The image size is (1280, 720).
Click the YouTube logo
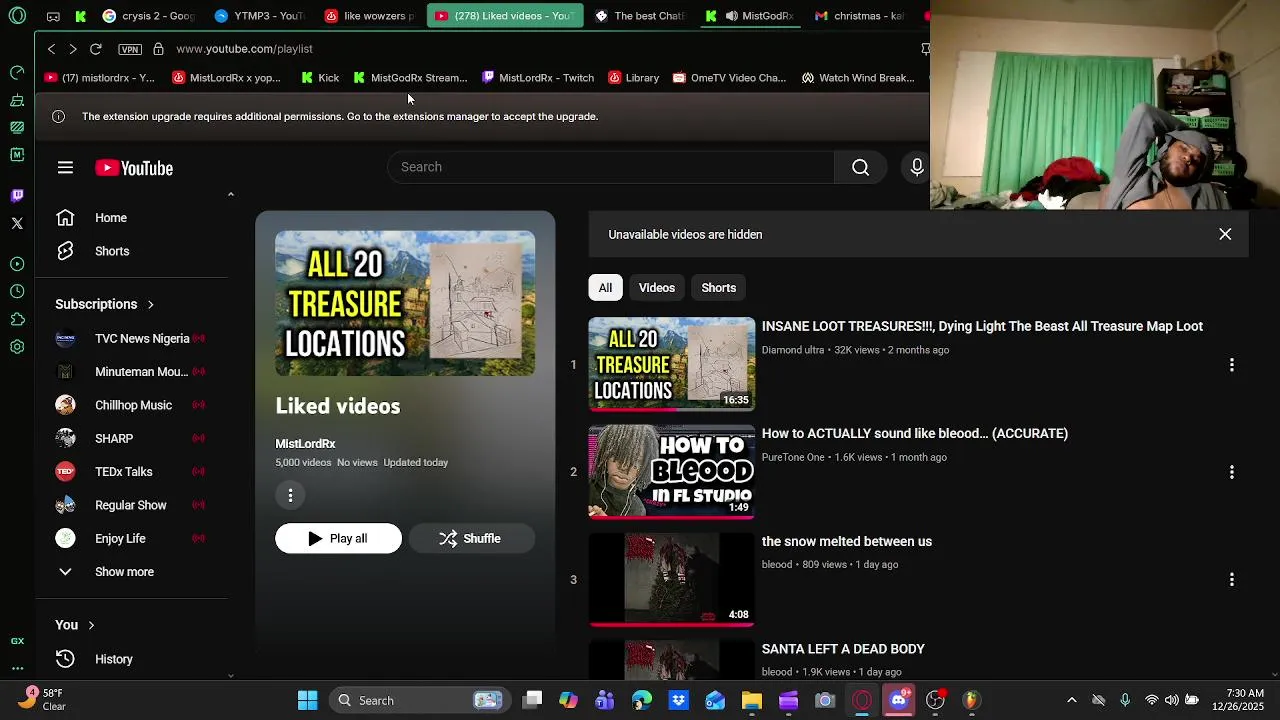click(x=134, y=168)
